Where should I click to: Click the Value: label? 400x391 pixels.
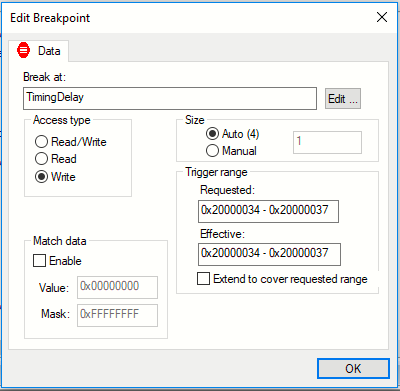[54, 287]
